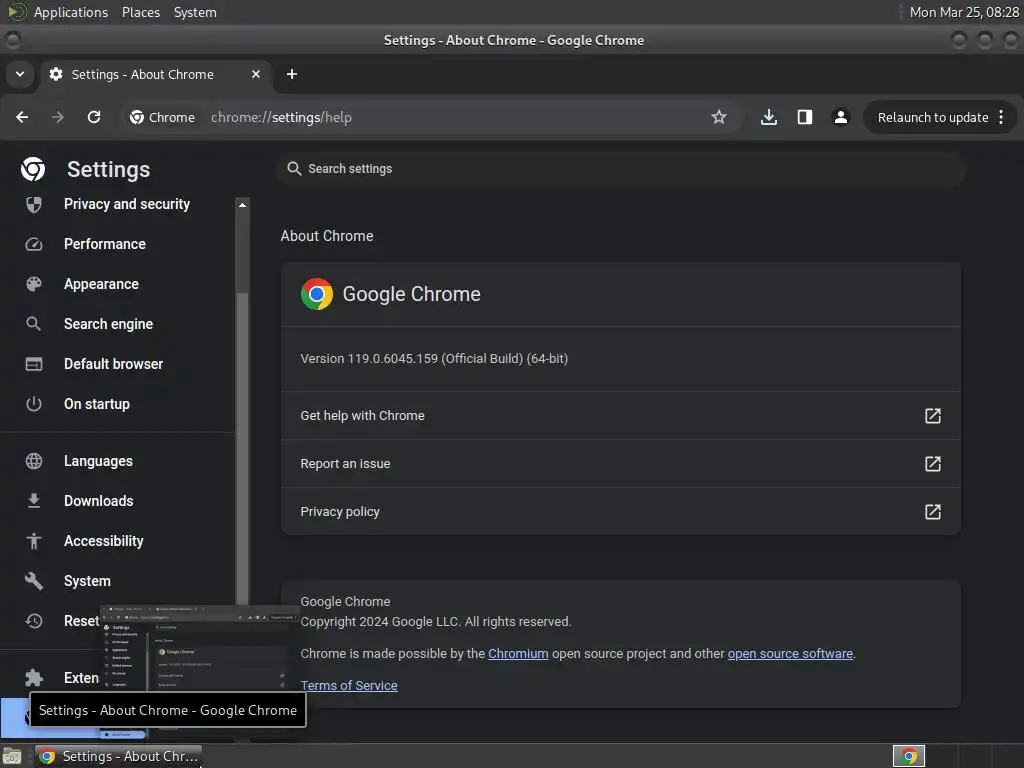Click the window preview thumbnail above taskbar
This screenshot has width=1024, height=768.
[199, 647]
